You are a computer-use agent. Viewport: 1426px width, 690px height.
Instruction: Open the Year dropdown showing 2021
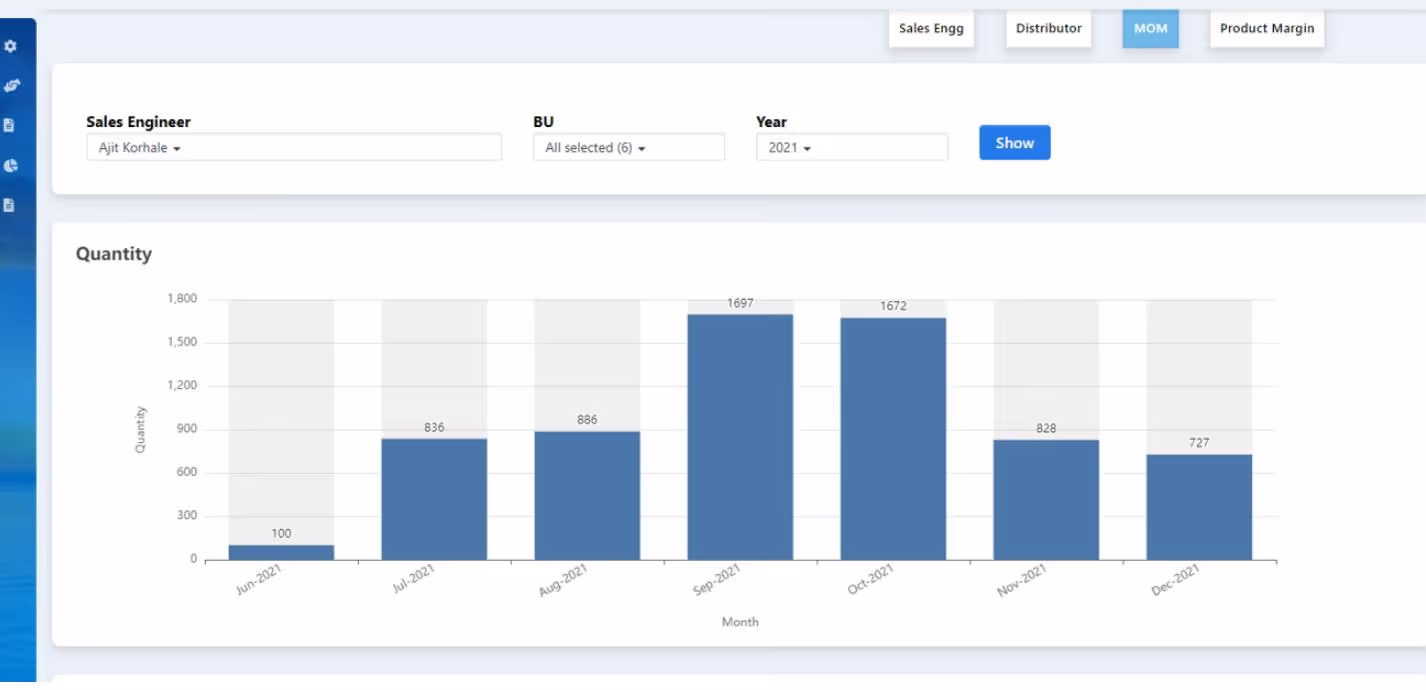point(852,147)
